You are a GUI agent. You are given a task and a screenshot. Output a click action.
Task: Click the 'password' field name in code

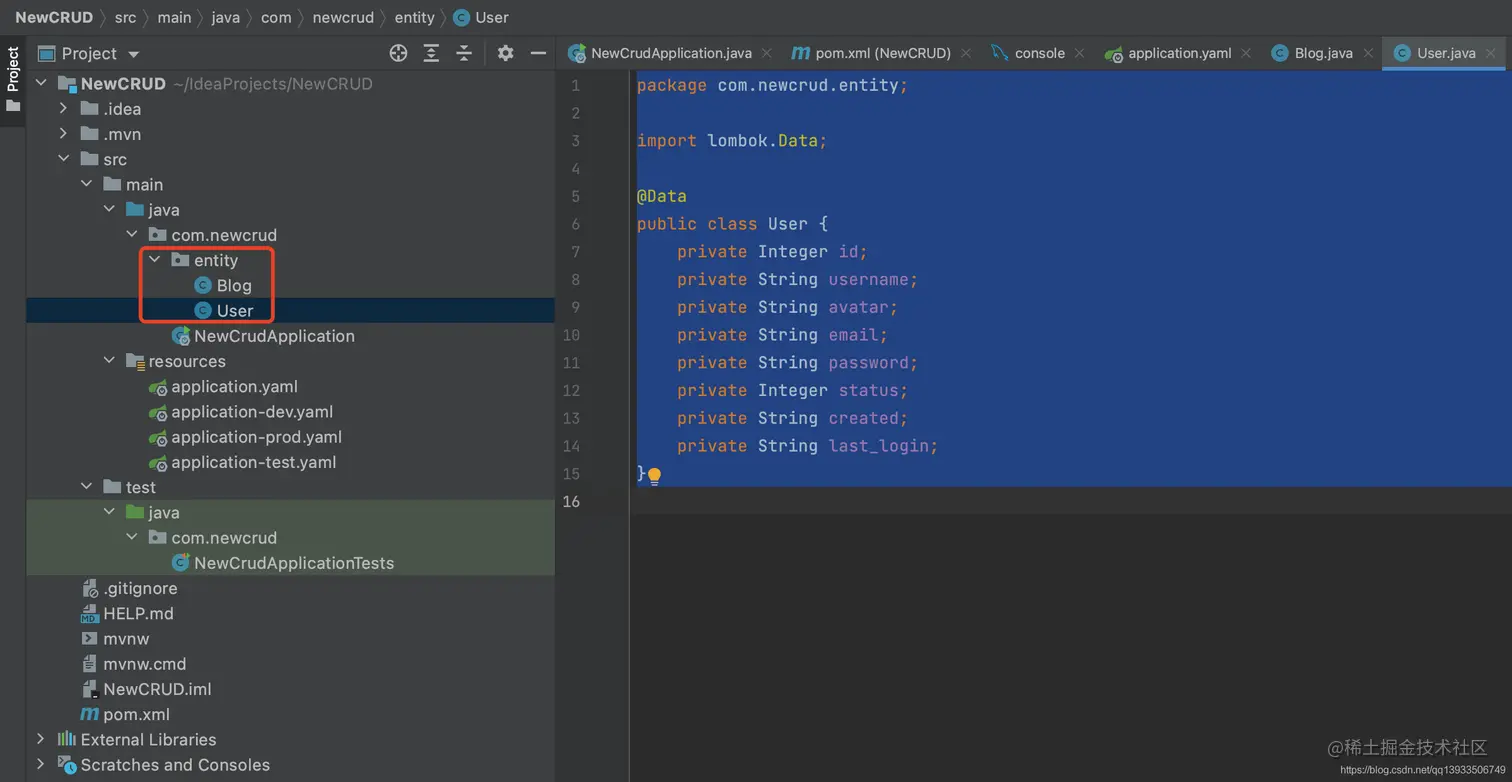point(868,363)
